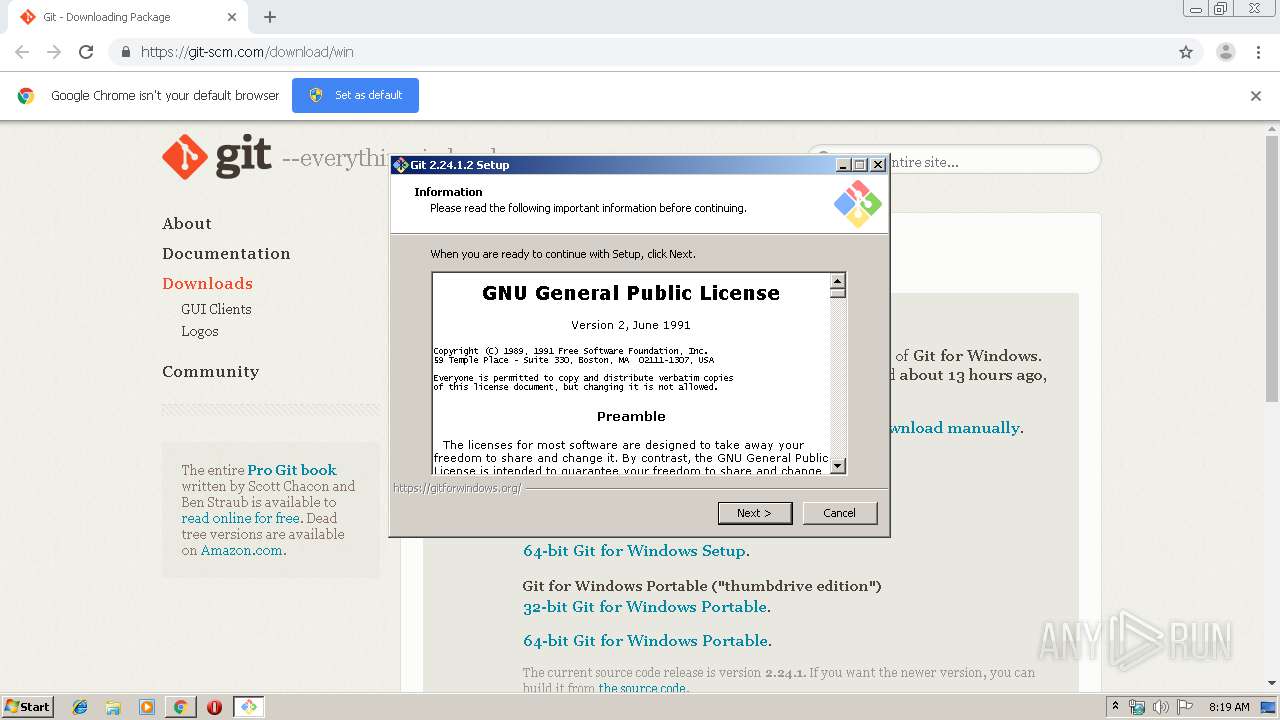The height and width of the screenshot is (720, 1280).
Task: Switch to Git Setup taskbar button
Action: tap(248, 707)
